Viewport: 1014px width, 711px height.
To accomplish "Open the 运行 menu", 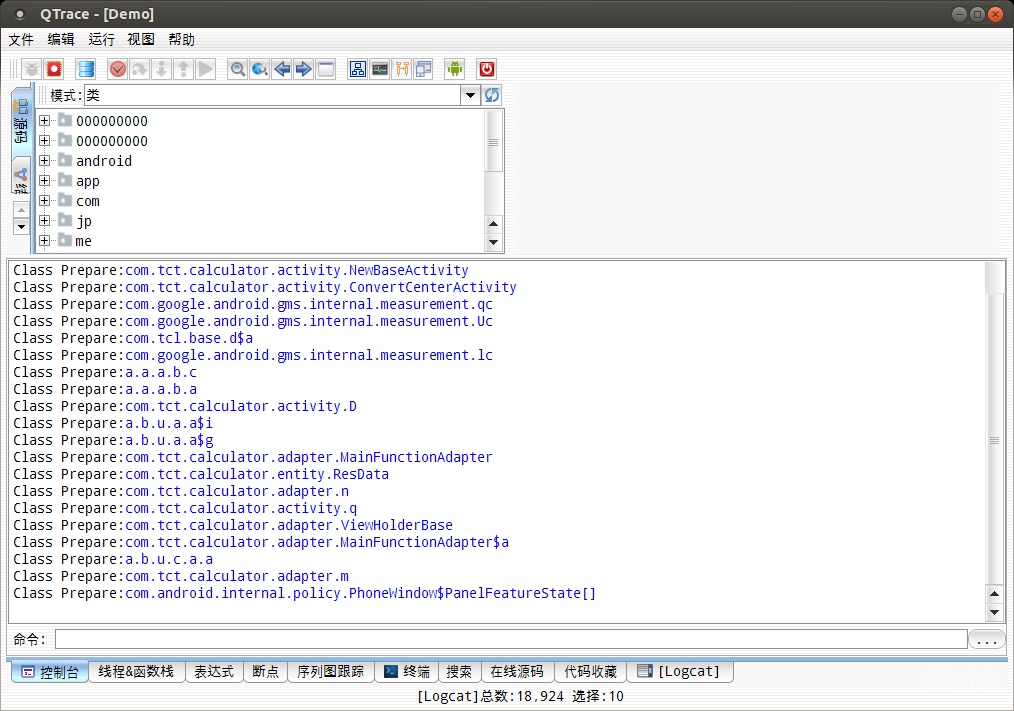I will (x=100, y=39).
